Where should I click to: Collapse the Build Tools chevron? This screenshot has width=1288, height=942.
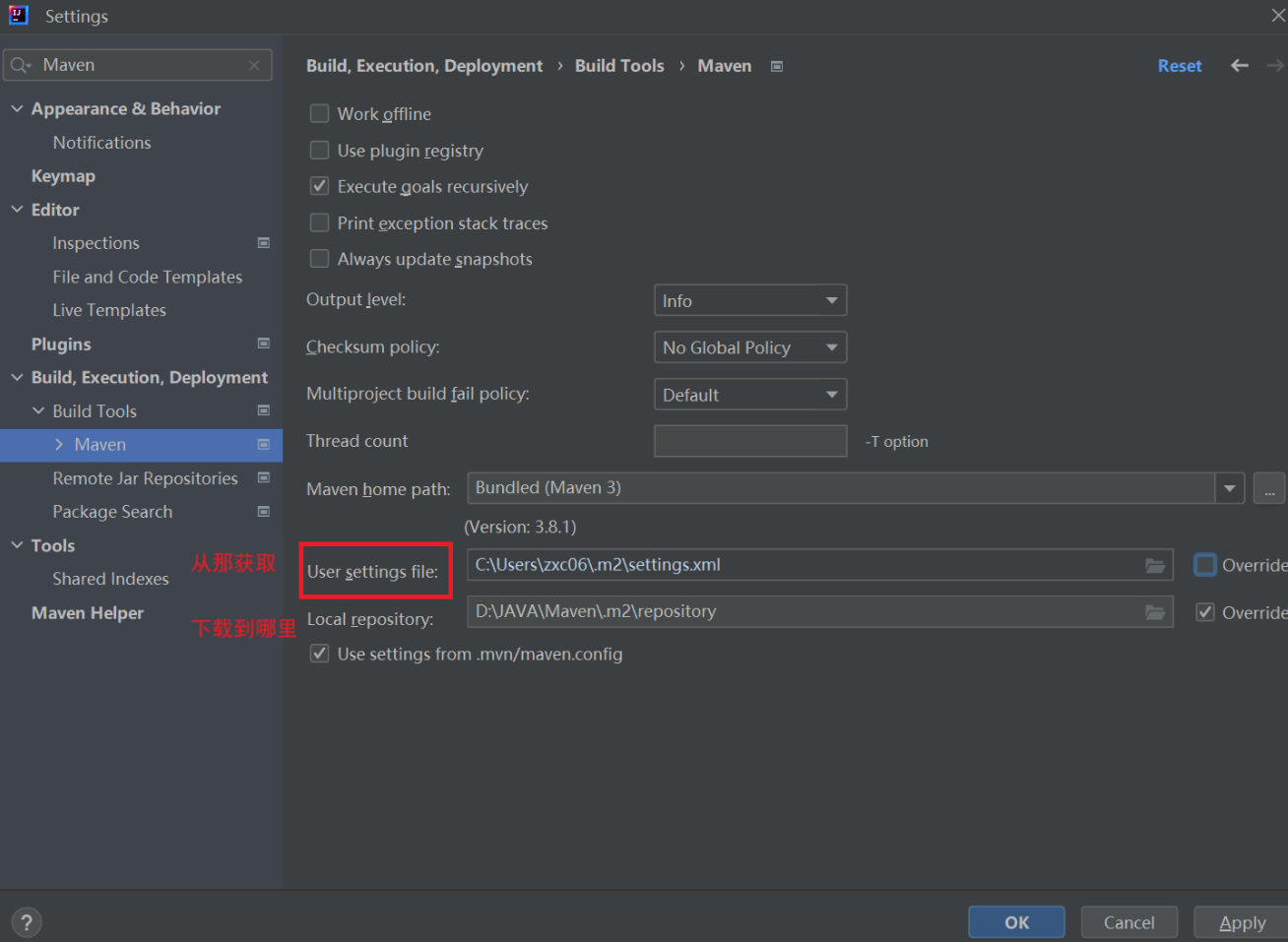(x=38, y=410)
